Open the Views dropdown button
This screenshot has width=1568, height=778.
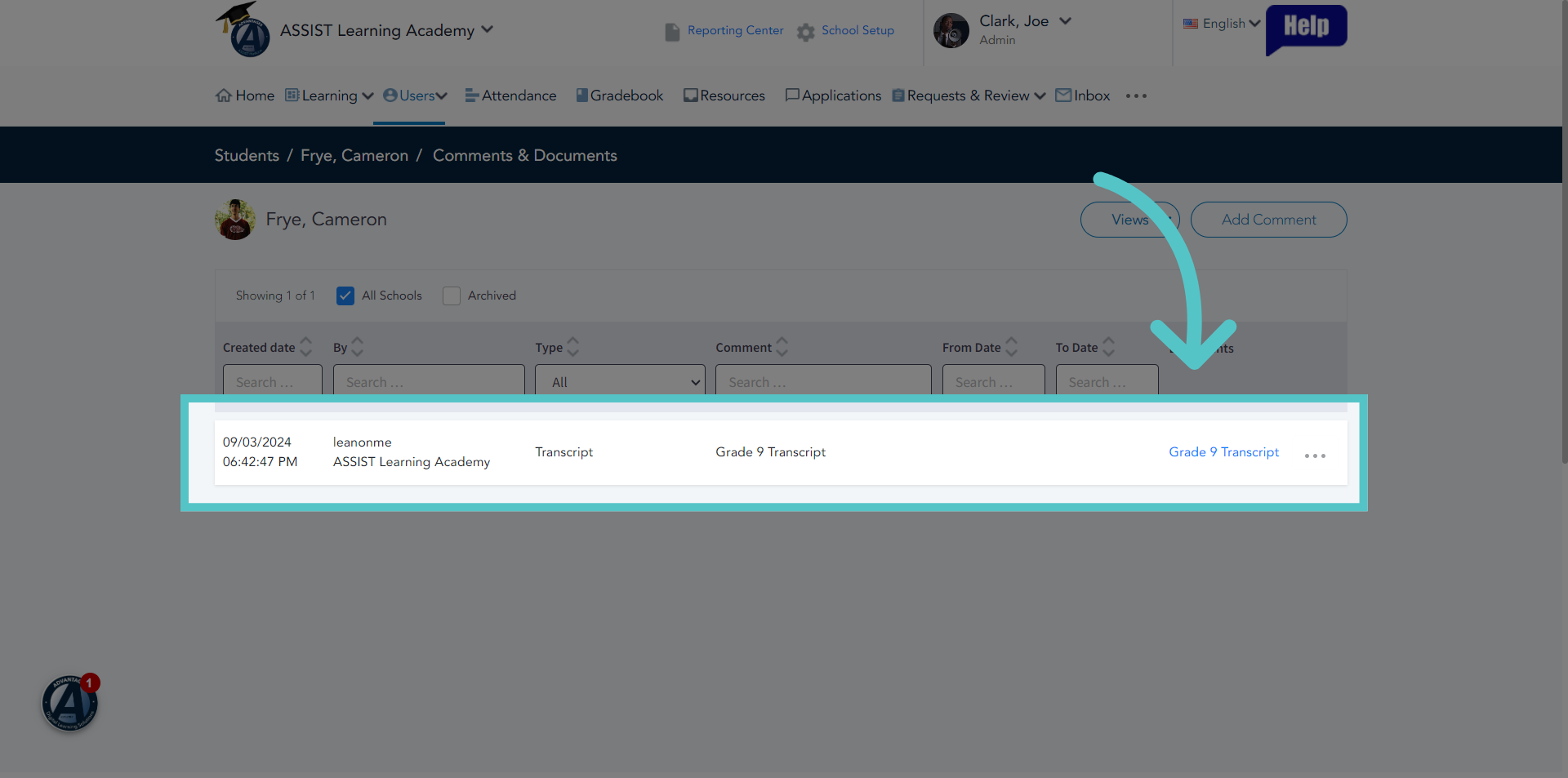coord(1130,220)
